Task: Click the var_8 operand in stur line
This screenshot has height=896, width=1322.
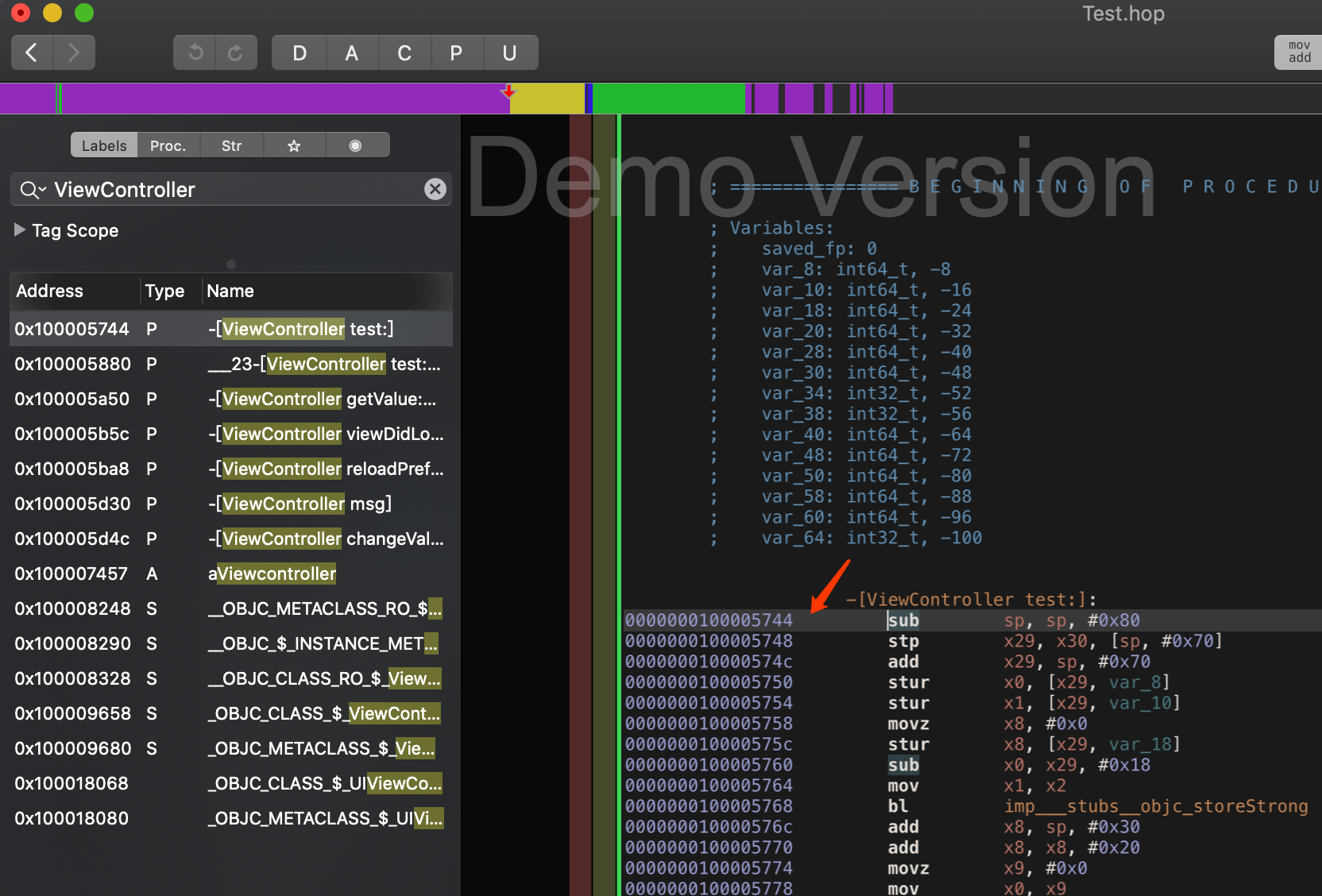Action: [x=1135, y=682]
